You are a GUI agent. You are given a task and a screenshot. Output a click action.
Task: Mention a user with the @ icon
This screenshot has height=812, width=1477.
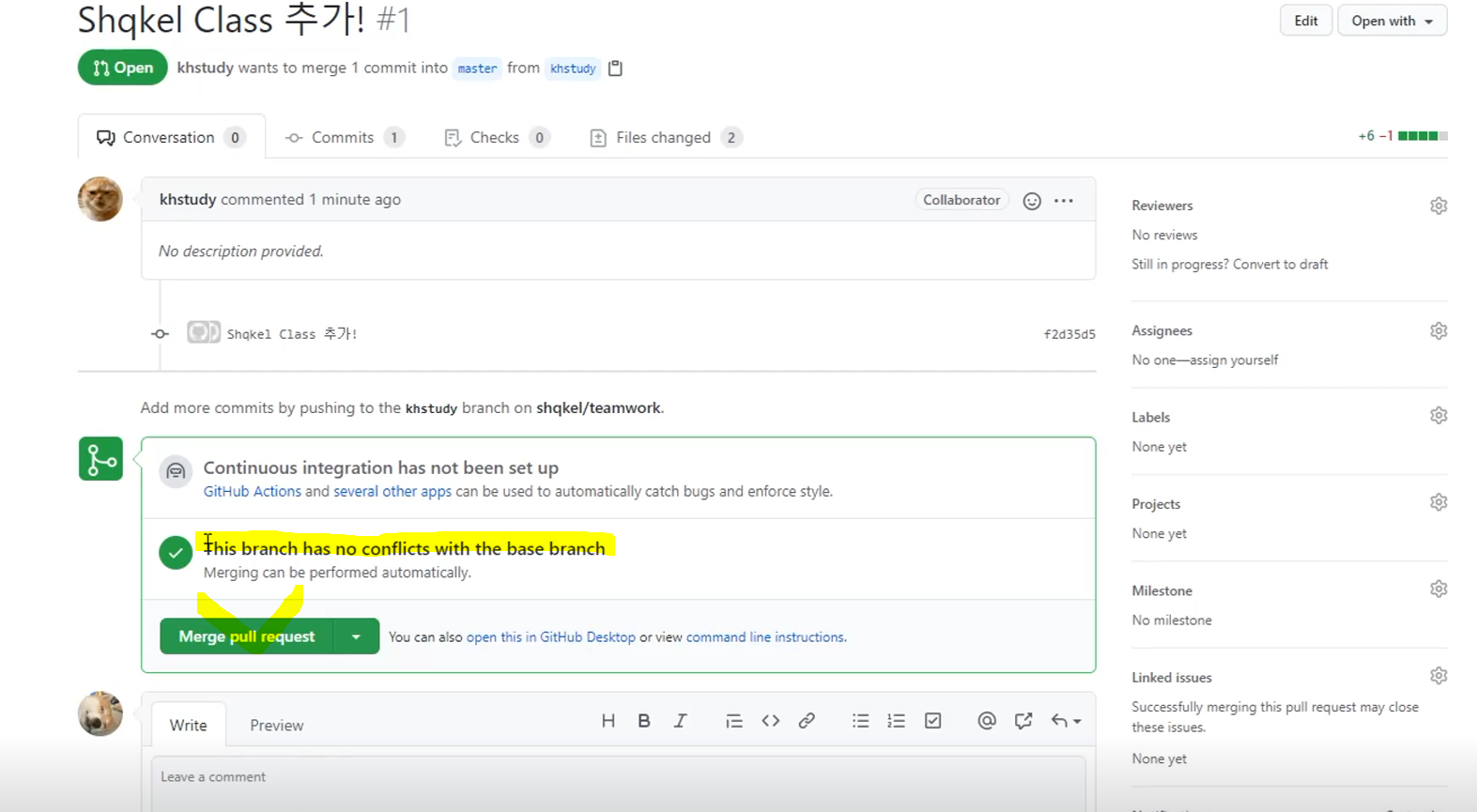[x=987, y=721]
